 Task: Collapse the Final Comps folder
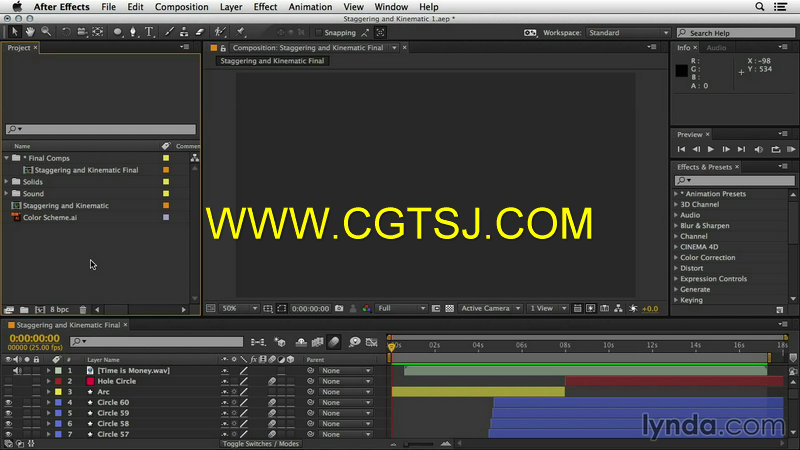click(7, 158)
